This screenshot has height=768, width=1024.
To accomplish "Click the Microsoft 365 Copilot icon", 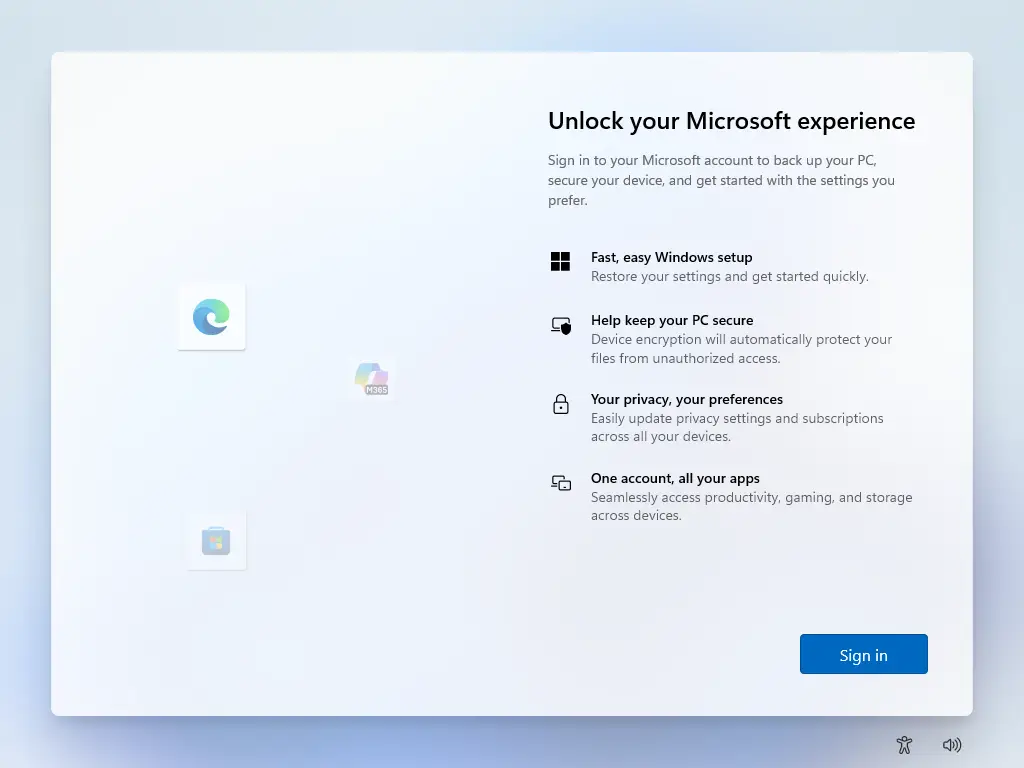I will (x=372, y=379).
